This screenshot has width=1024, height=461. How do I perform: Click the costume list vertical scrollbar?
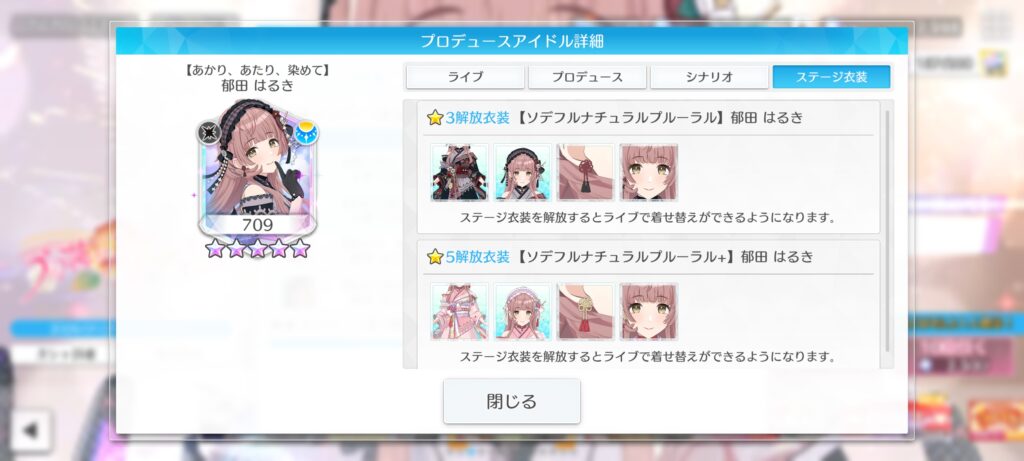pos(888,232)
